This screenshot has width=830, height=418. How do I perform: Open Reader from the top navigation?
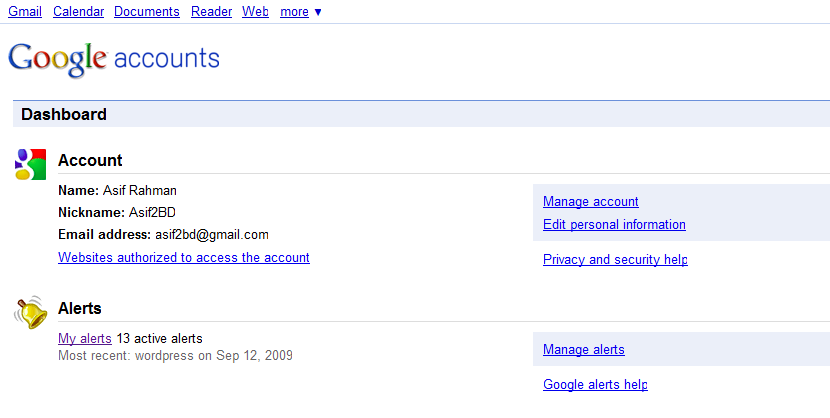[211, 12]
